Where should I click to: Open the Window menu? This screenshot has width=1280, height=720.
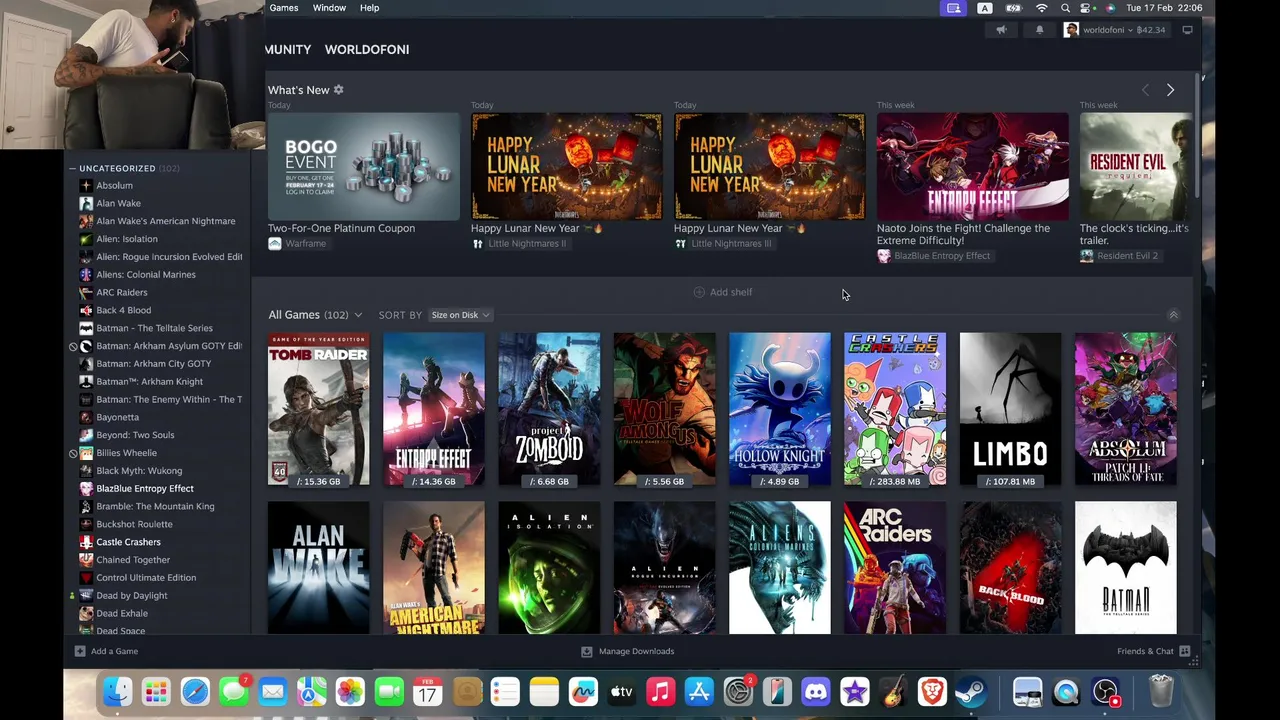(329, 8)
